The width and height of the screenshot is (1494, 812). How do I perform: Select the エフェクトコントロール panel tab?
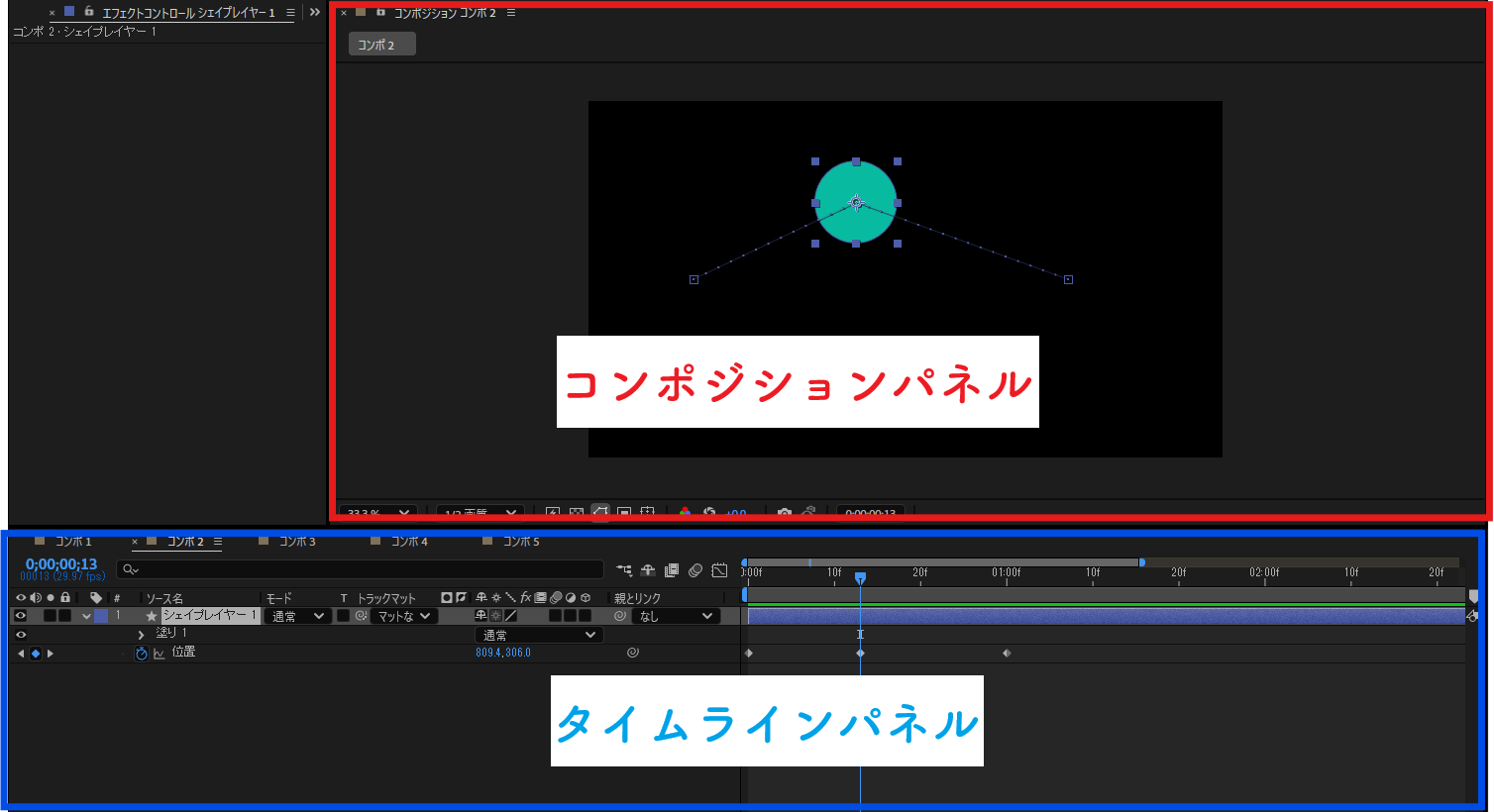[x=188, y=13]
